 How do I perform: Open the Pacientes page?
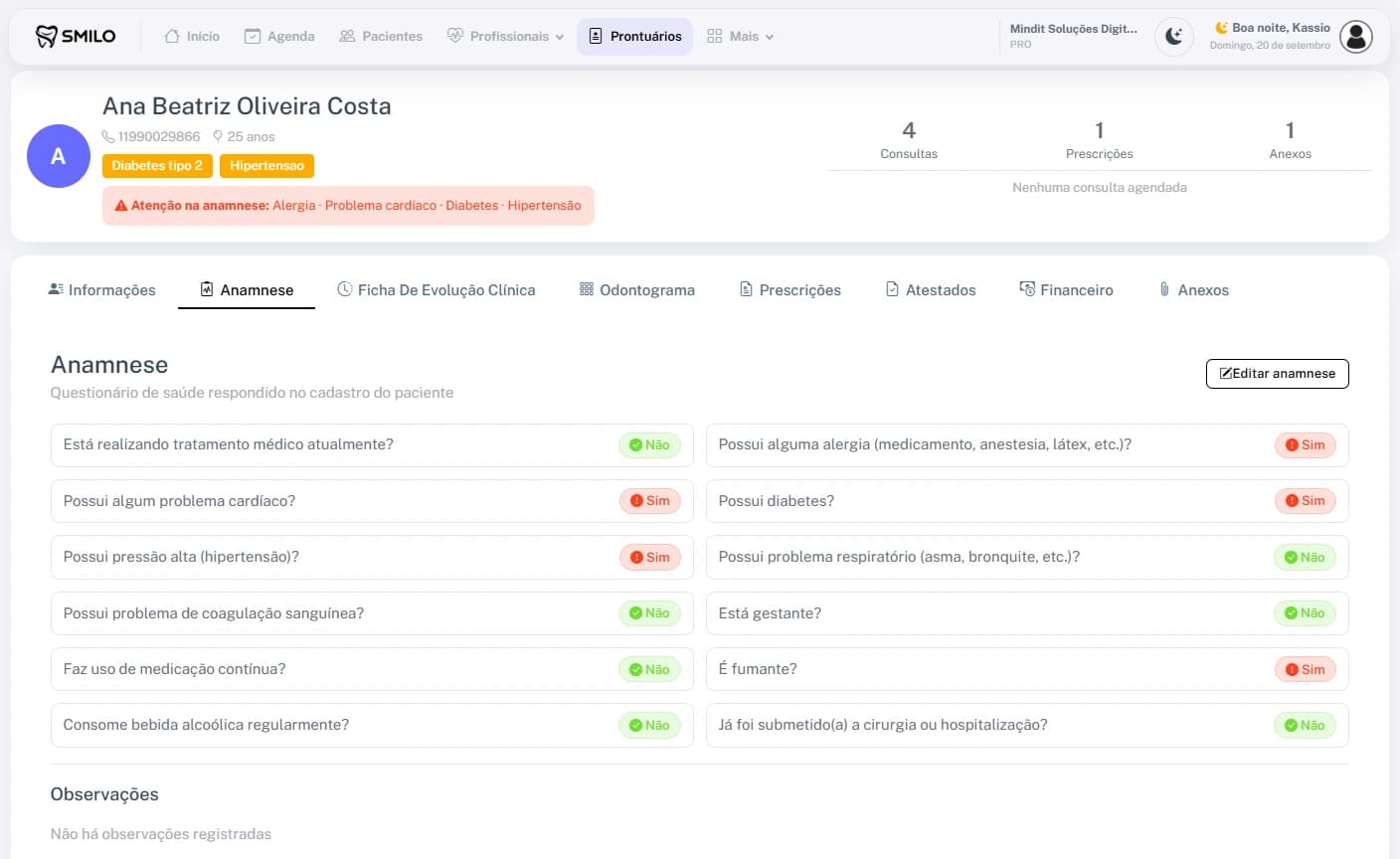click(381, 36)
